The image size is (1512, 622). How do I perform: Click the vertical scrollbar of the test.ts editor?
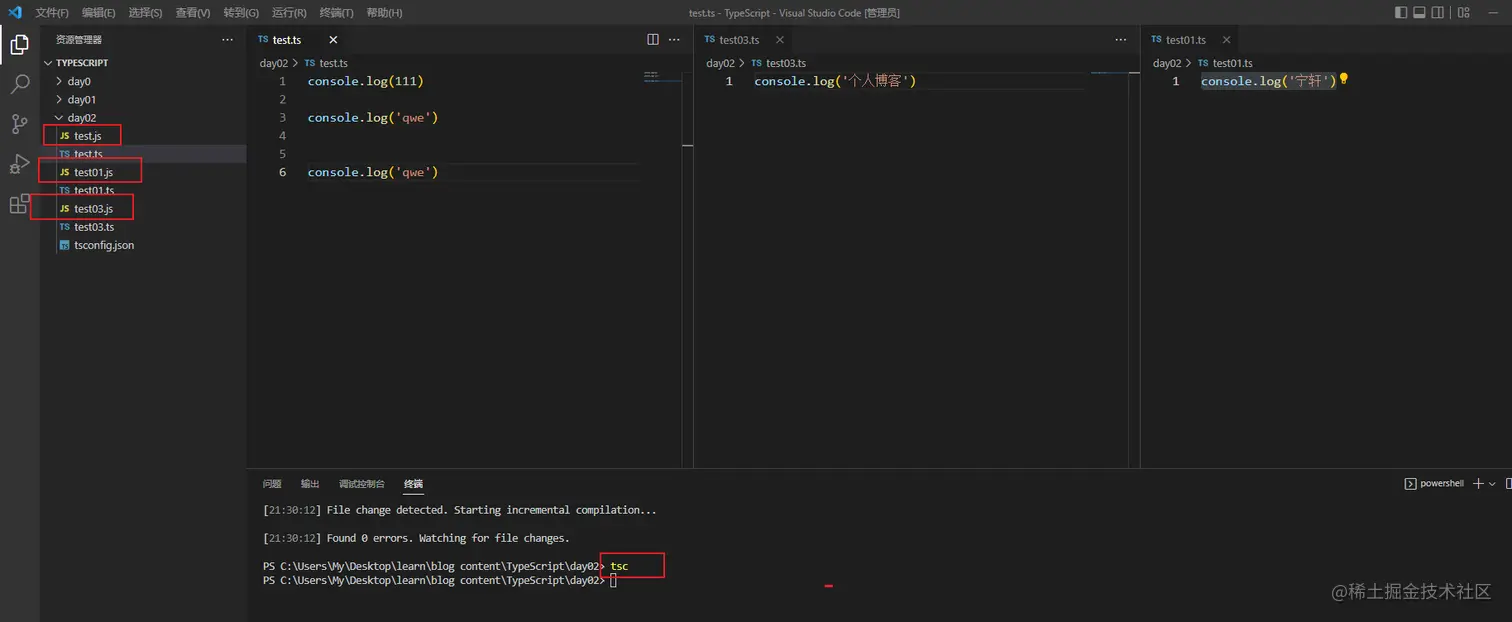coord(687,270)
